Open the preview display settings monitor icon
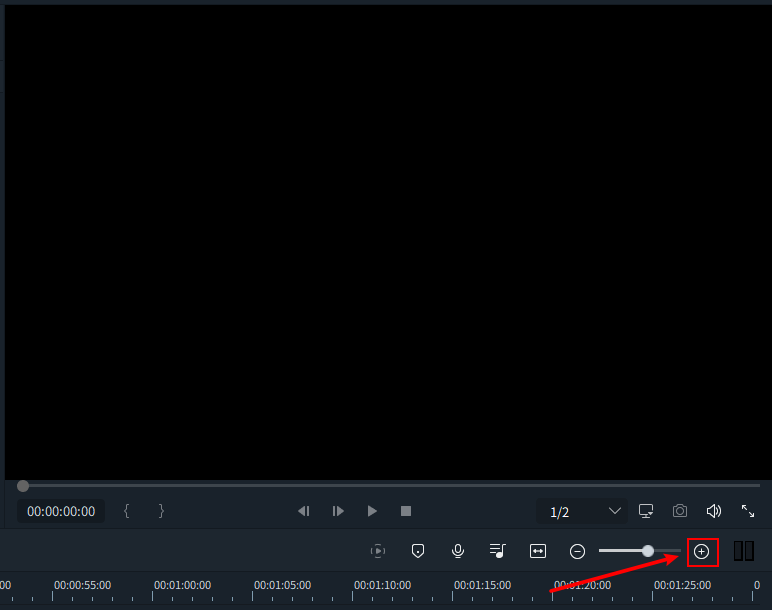The height and width of the screenshot is (610, 772). pyautogui.click(x=646, y=511)
